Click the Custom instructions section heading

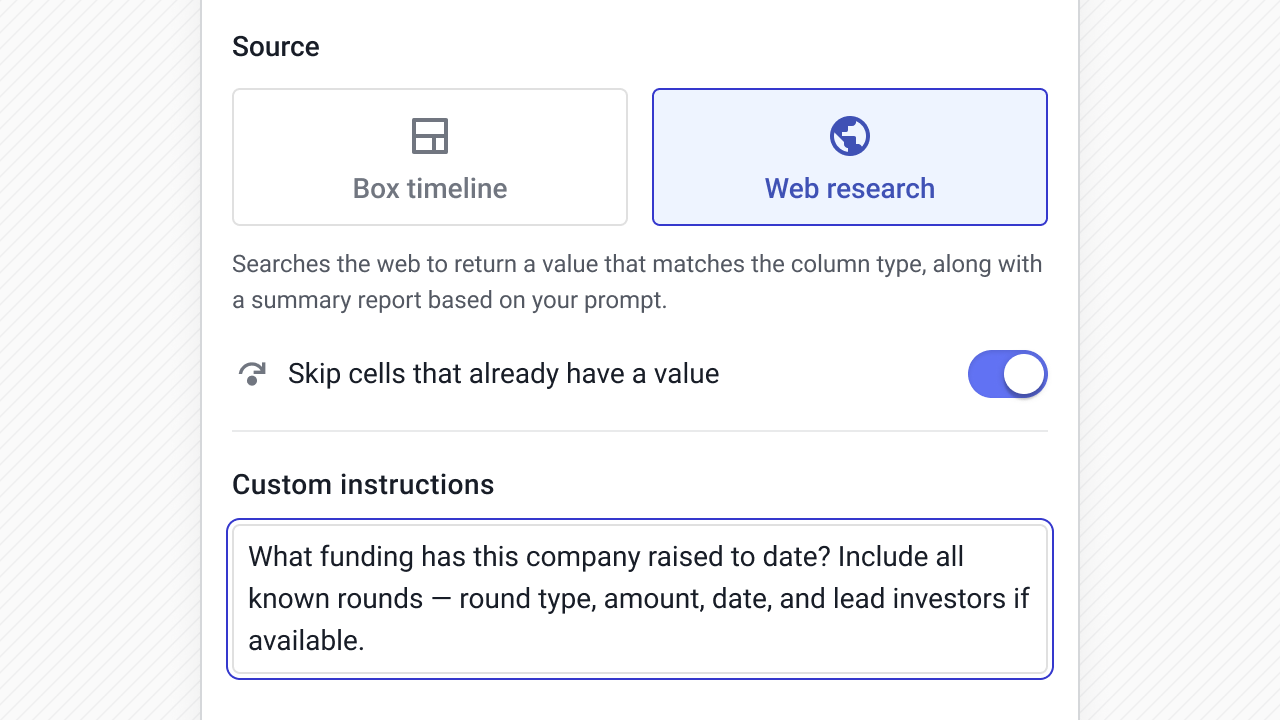(x=363, y=484)
